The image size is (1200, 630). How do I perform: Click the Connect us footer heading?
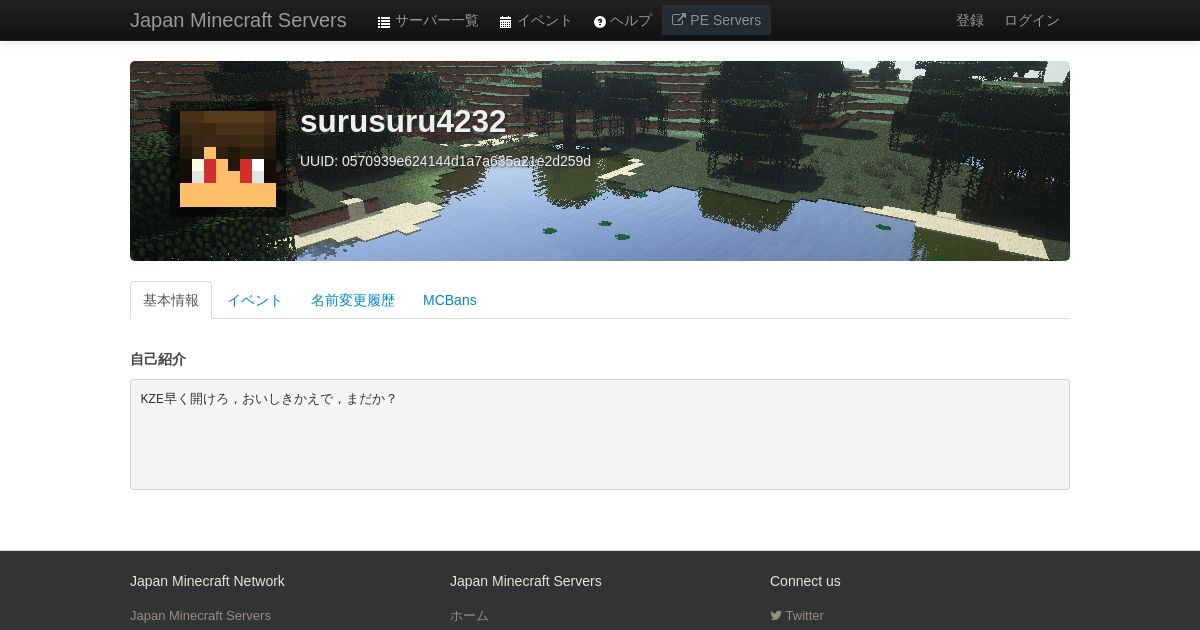point(805,581)
